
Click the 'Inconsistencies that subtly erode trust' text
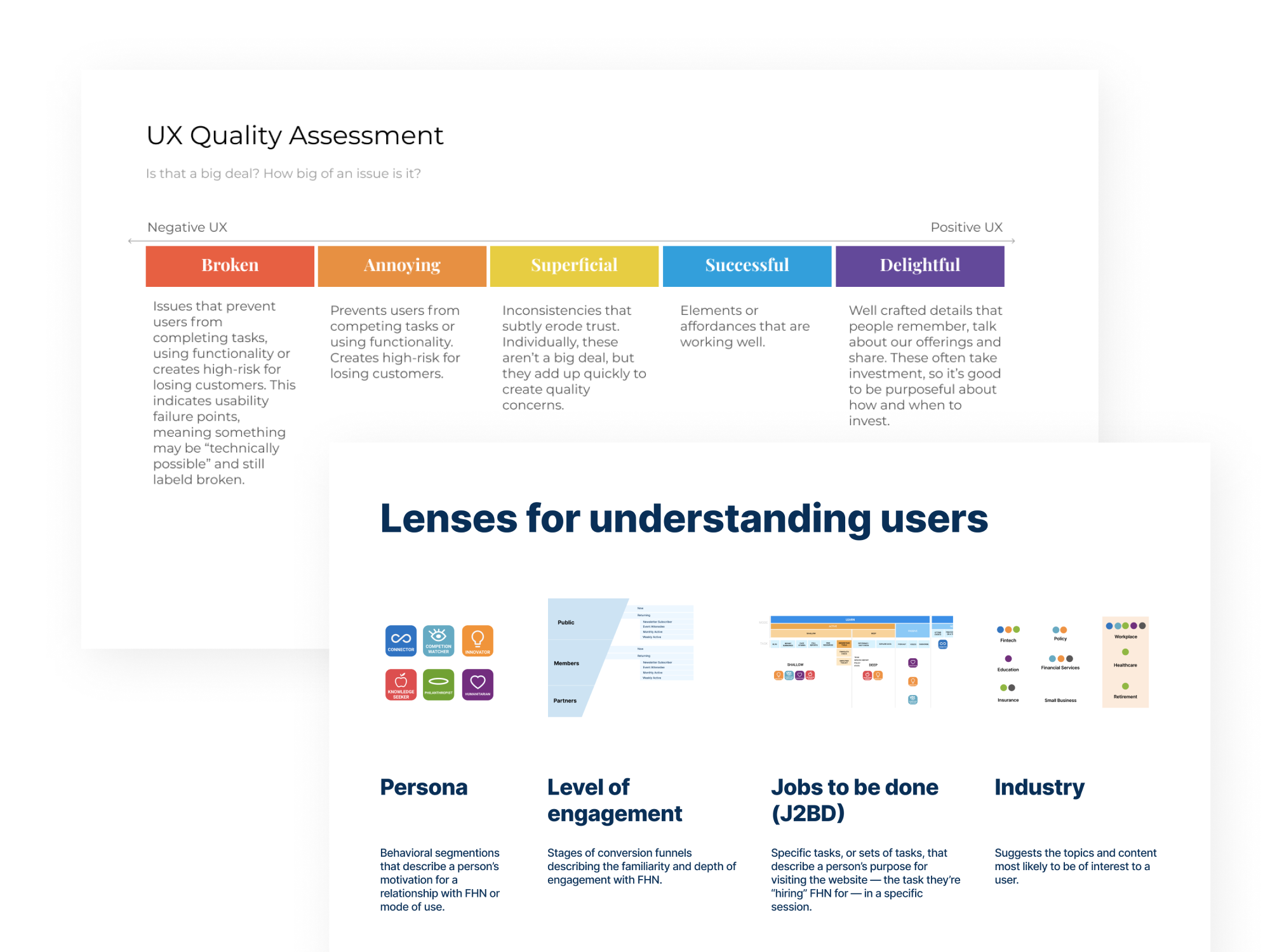coord(574,358)
